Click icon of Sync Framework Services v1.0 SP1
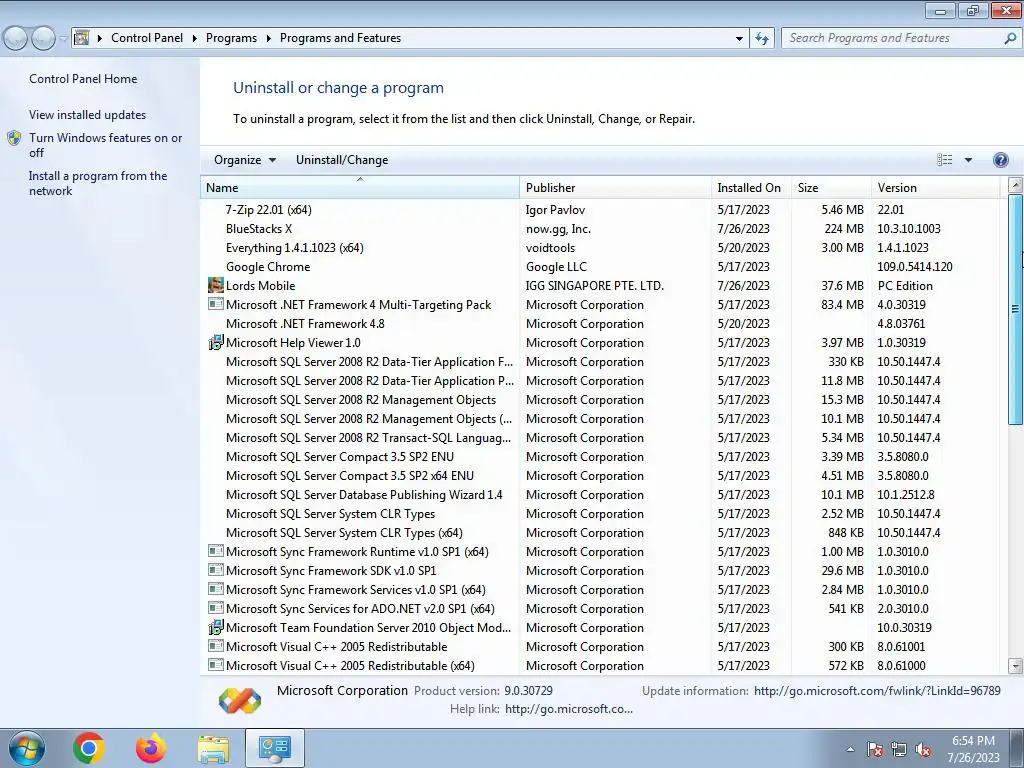The width and height of the screenshot is (1024, 768). [216, 589]
